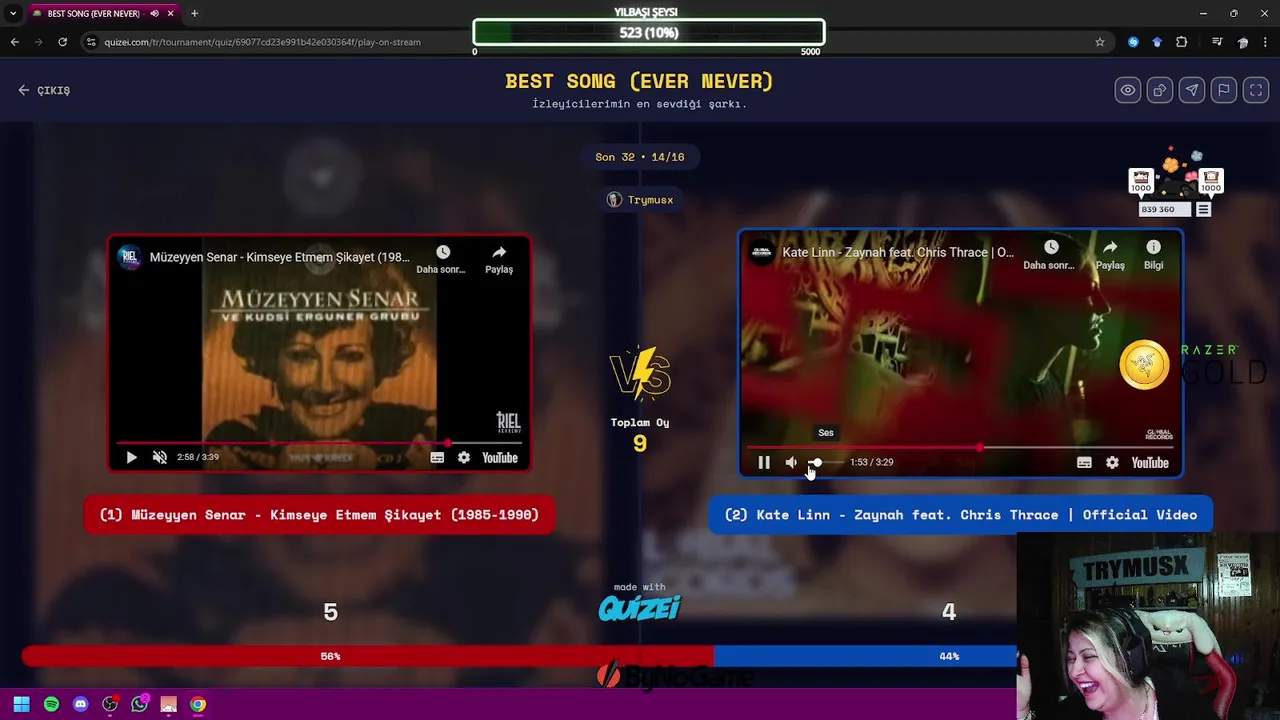Open channel avatar on left video
The width and height of the screenshot is (1280, 720).
[x=129, y=257]
